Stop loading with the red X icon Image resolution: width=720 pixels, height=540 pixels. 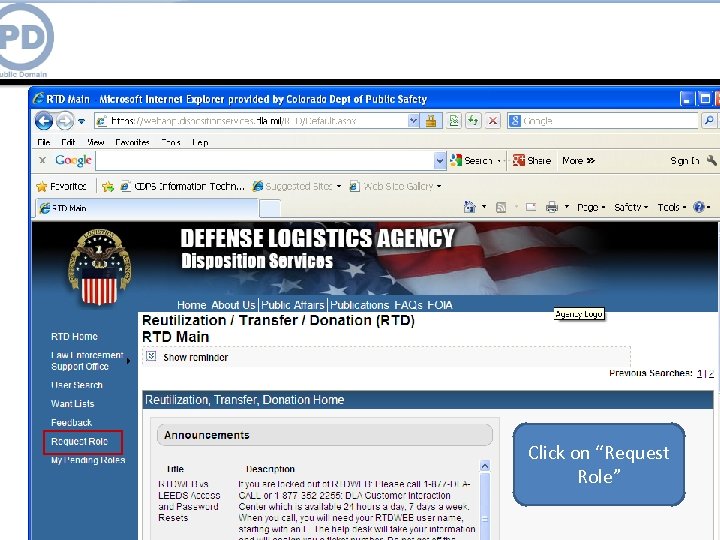coord(493,121)
